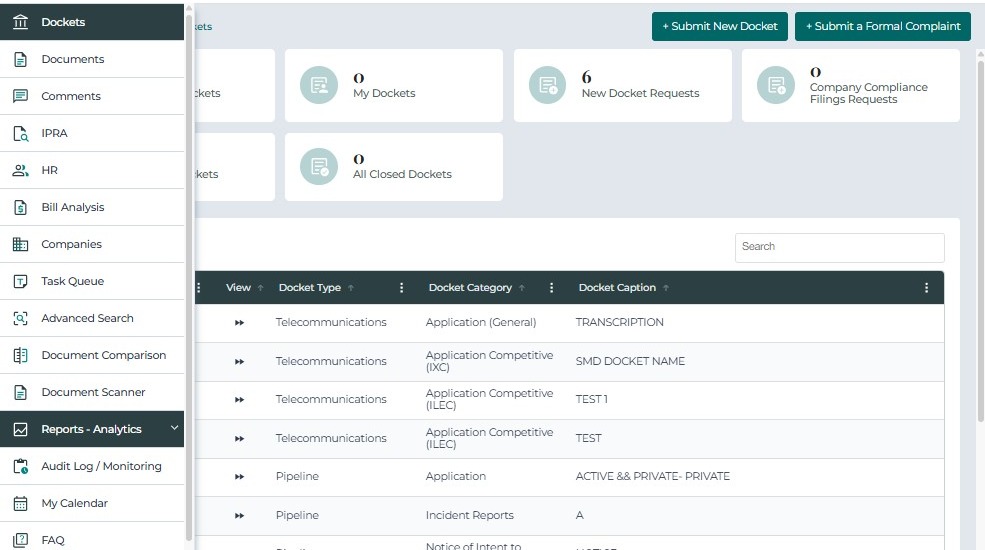
Task: Open Docket Caption column options menu
Action: coord(927,288)
